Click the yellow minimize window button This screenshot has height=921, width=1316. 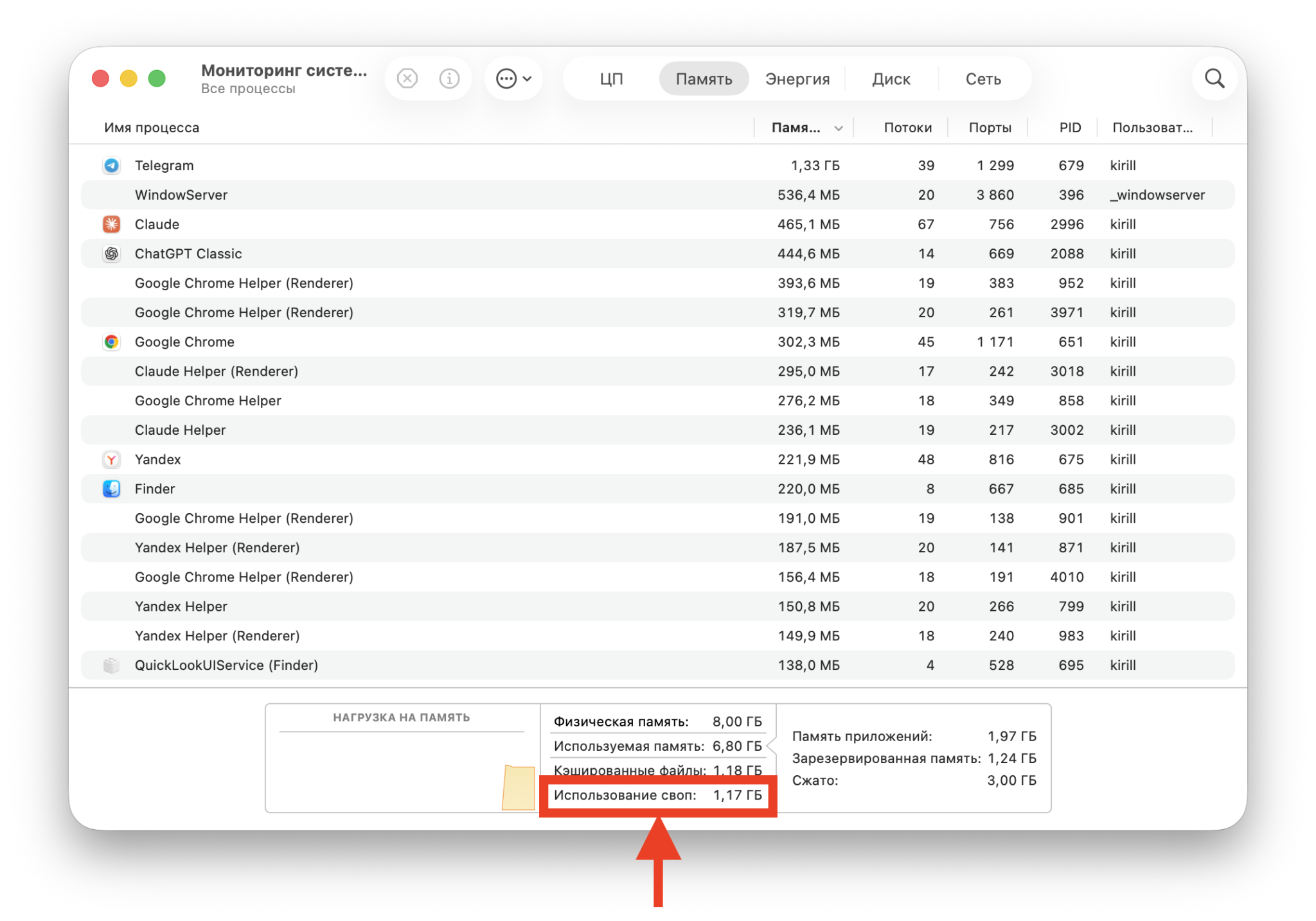tap(129, 78)
